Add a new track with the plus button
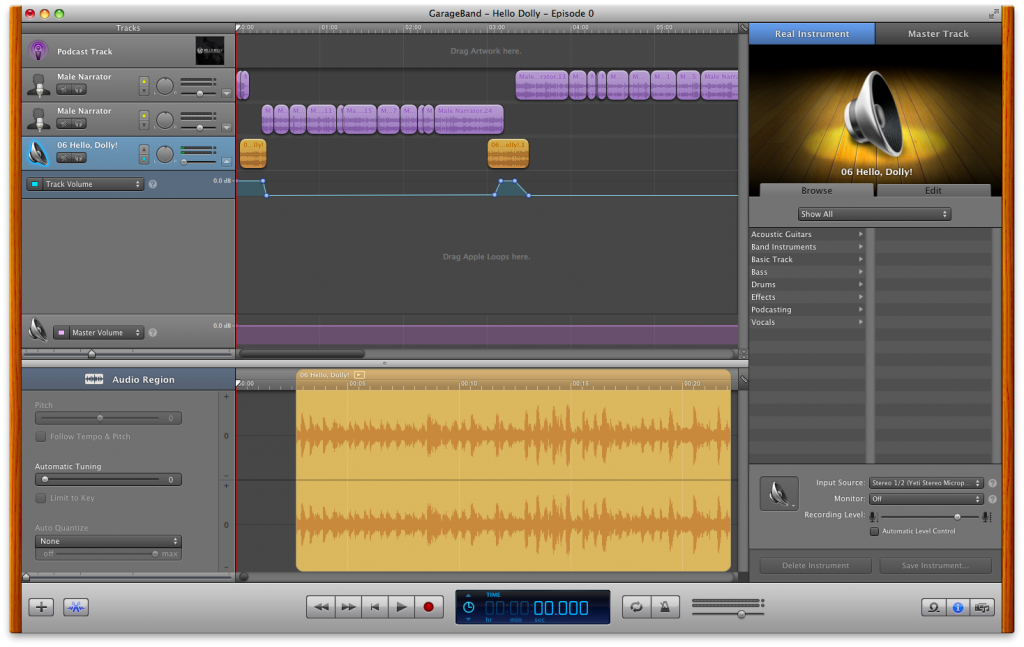Viewport: 1024px width, 647px height. click(x=41, y=607)
